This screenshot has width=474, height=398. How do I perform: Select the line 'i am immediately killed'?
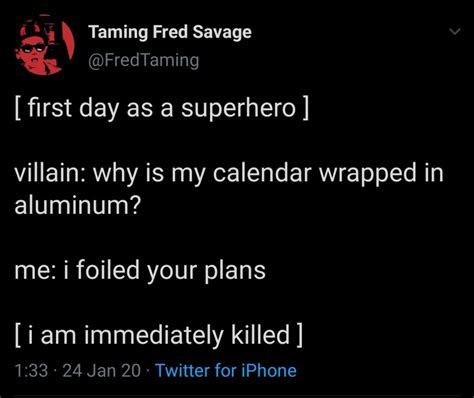coord(159,335)
